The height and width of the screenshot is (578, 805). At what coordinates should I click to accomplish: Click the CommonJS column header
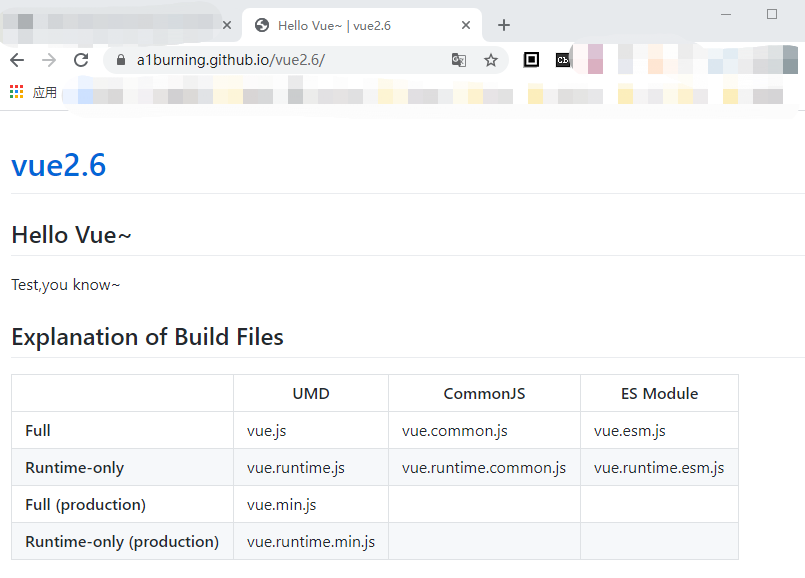point(485,394)
